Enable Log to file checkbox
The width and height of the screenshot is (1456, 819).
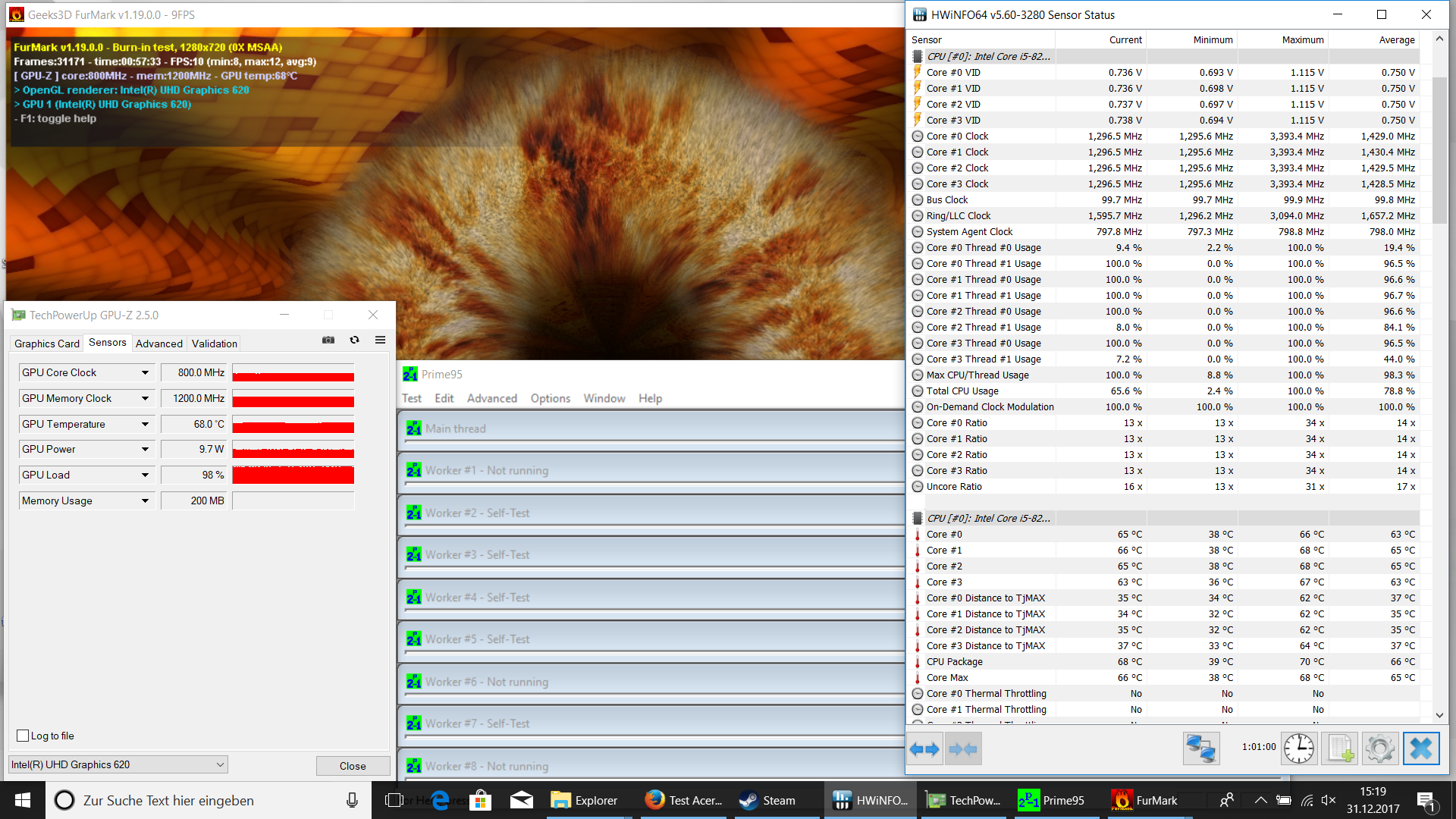[23, 736]
